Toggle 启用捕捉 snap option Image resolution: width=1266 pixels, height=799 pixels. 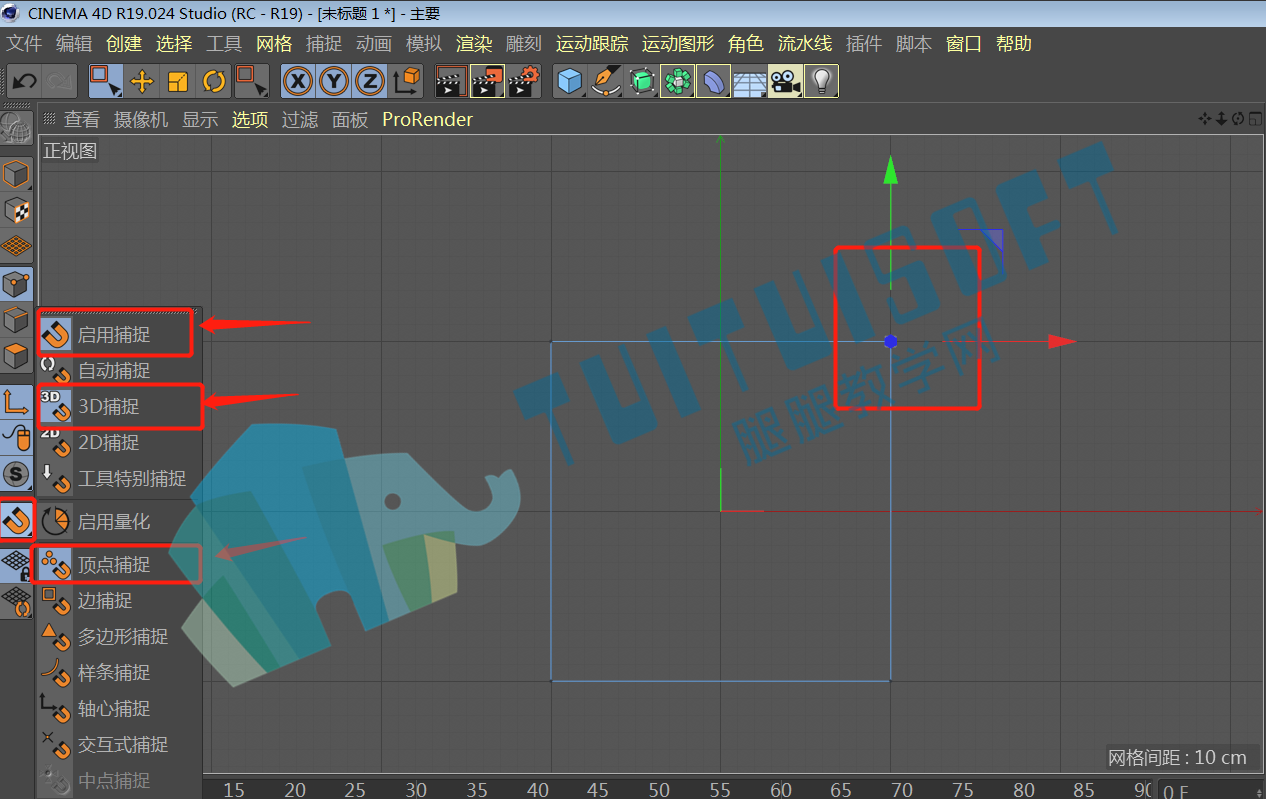click(114, 334)
